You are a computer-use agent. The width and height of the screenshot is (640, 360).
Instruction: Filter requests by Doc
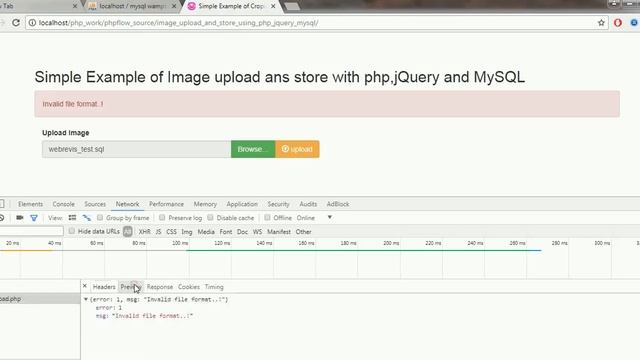click(242, 231)
